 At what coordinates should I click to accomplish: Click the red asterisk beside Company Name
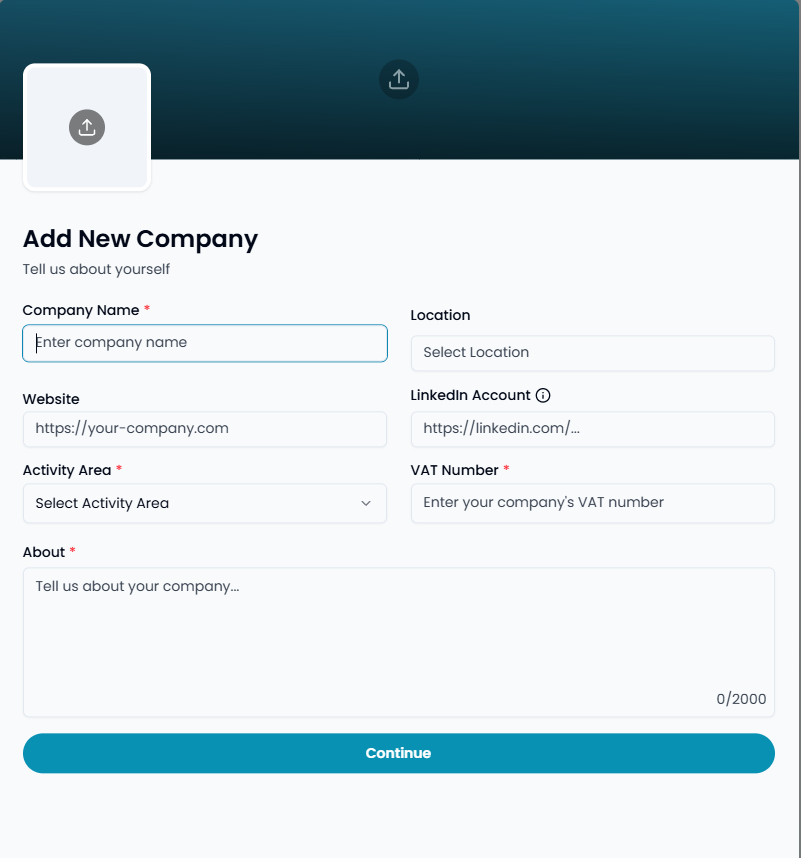point(146,309)
